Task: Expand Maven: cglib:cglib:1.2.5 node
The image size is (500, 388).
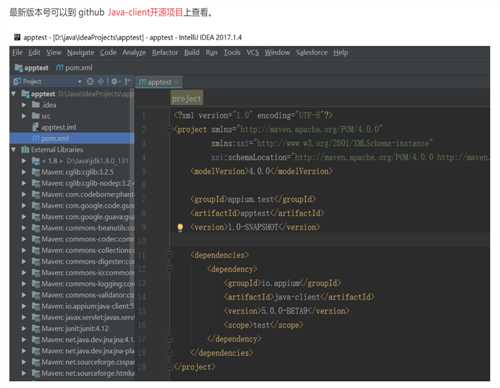Action: tap(24, 172)
